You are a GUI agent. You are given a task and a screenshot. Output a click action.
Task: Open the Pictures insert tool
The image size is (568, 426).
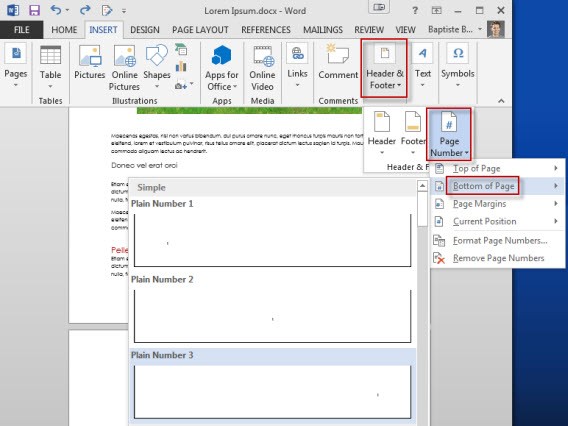point(89,62)
